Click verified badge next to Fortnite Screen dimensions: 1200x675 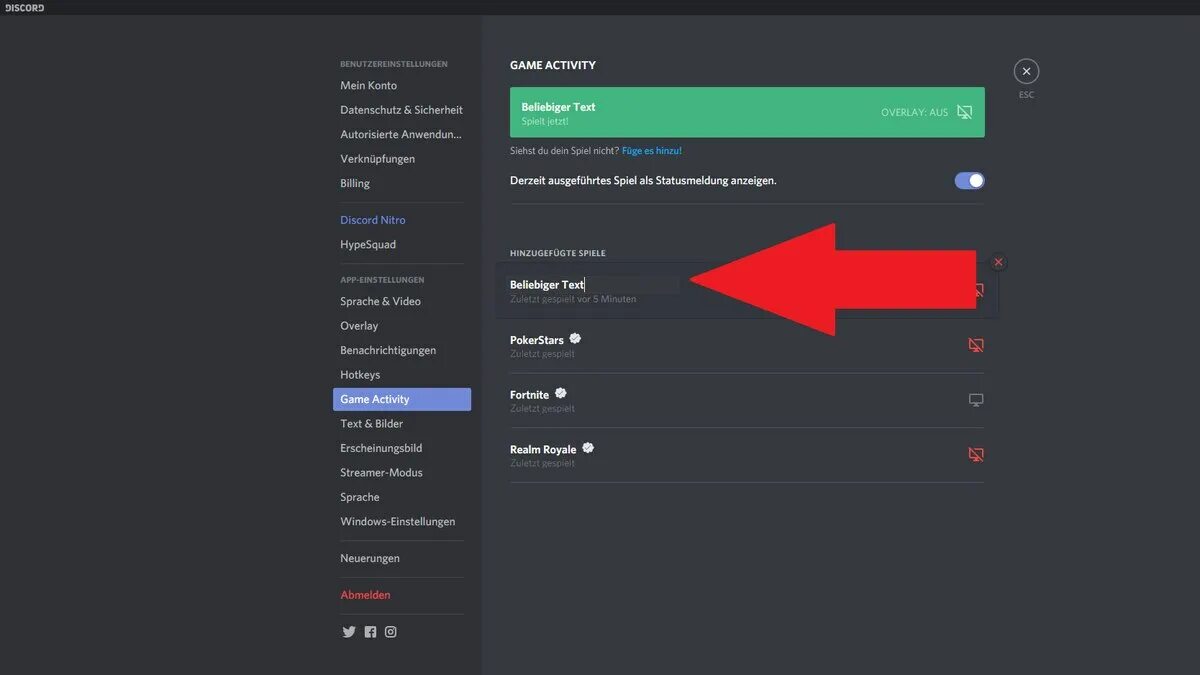pos(561,393)
